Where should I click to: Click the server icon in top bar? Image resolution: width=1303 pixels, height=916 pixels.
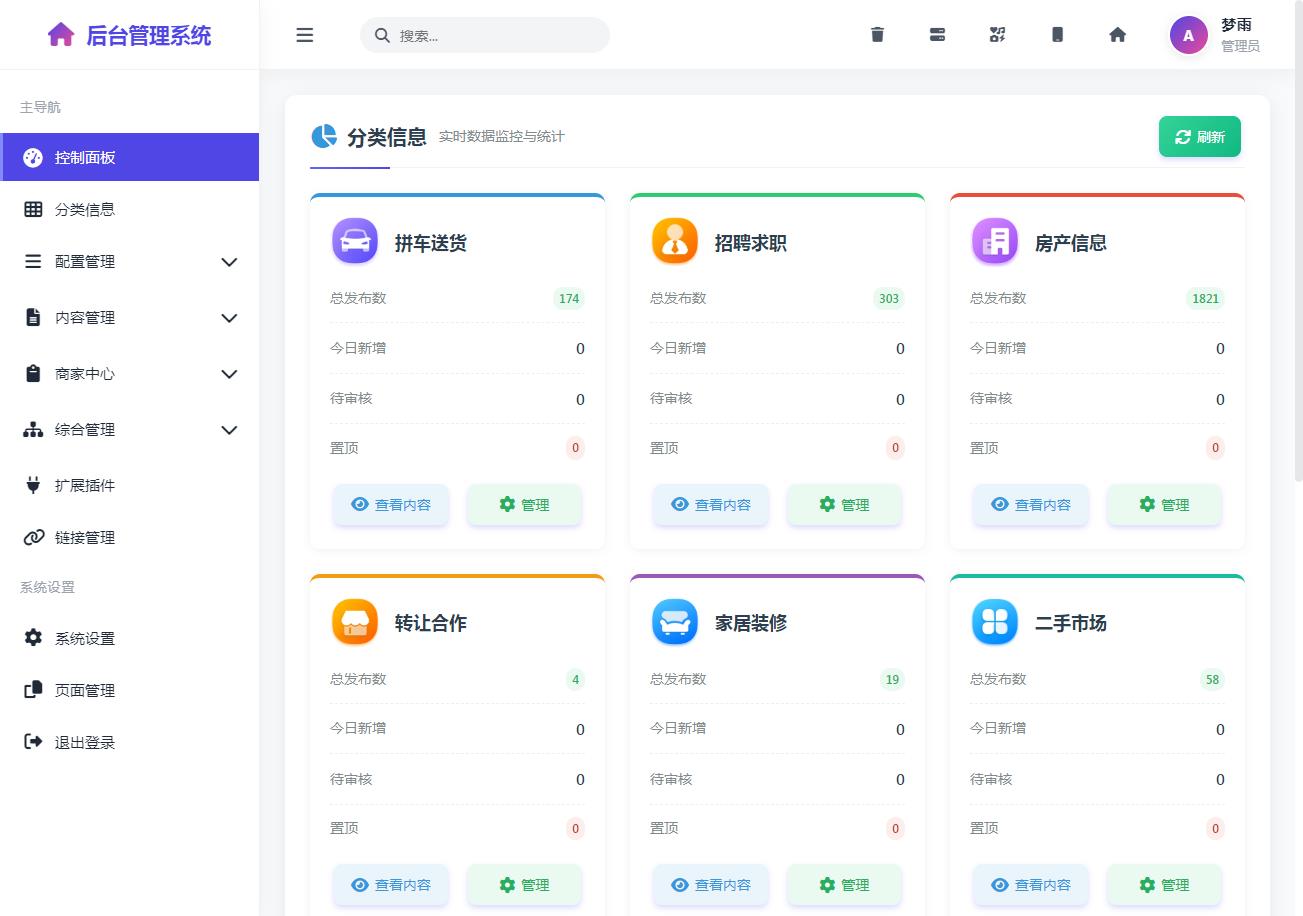937,35
